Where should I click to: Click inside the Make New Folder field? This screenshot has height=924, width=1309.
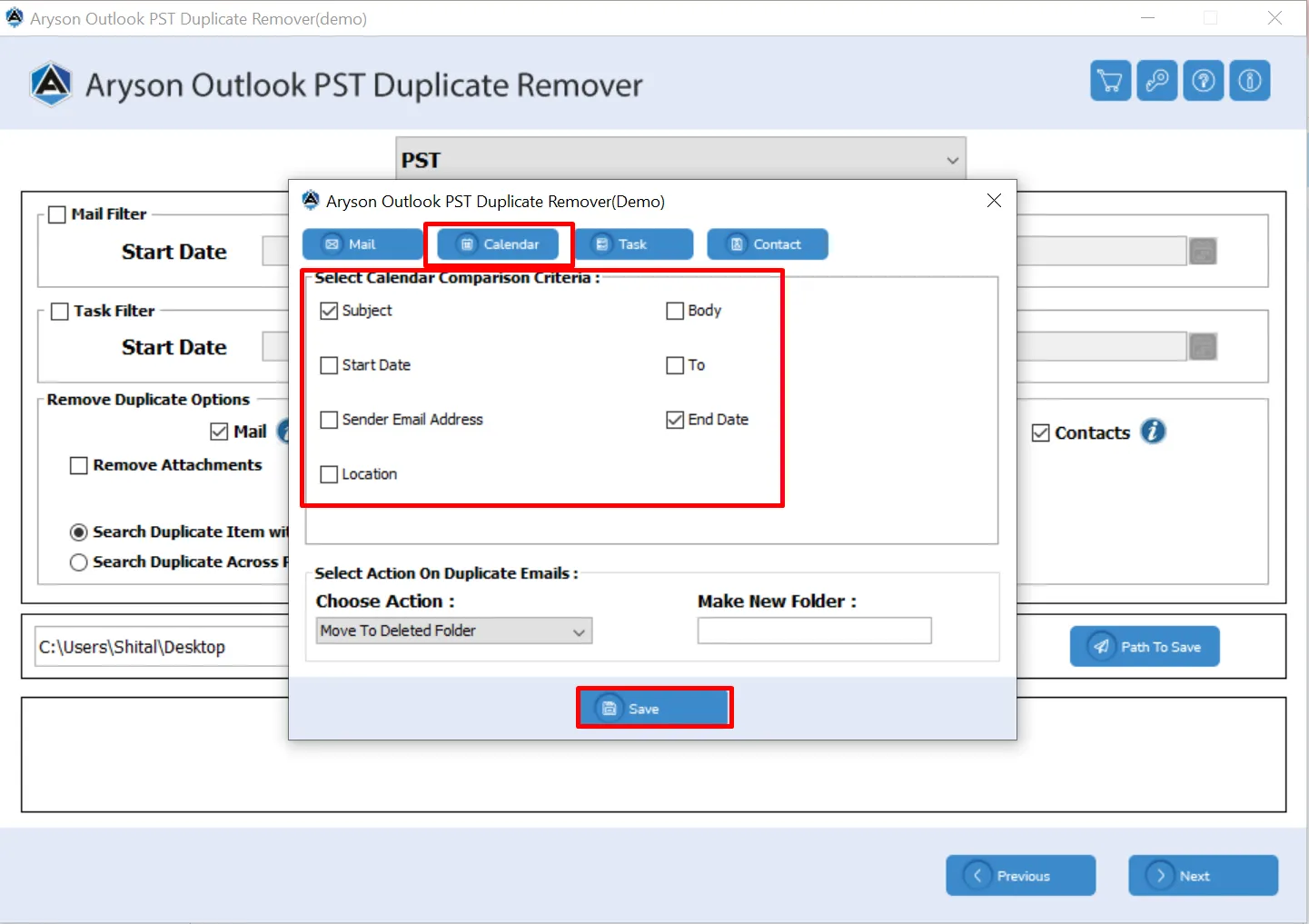pos(814,631)
